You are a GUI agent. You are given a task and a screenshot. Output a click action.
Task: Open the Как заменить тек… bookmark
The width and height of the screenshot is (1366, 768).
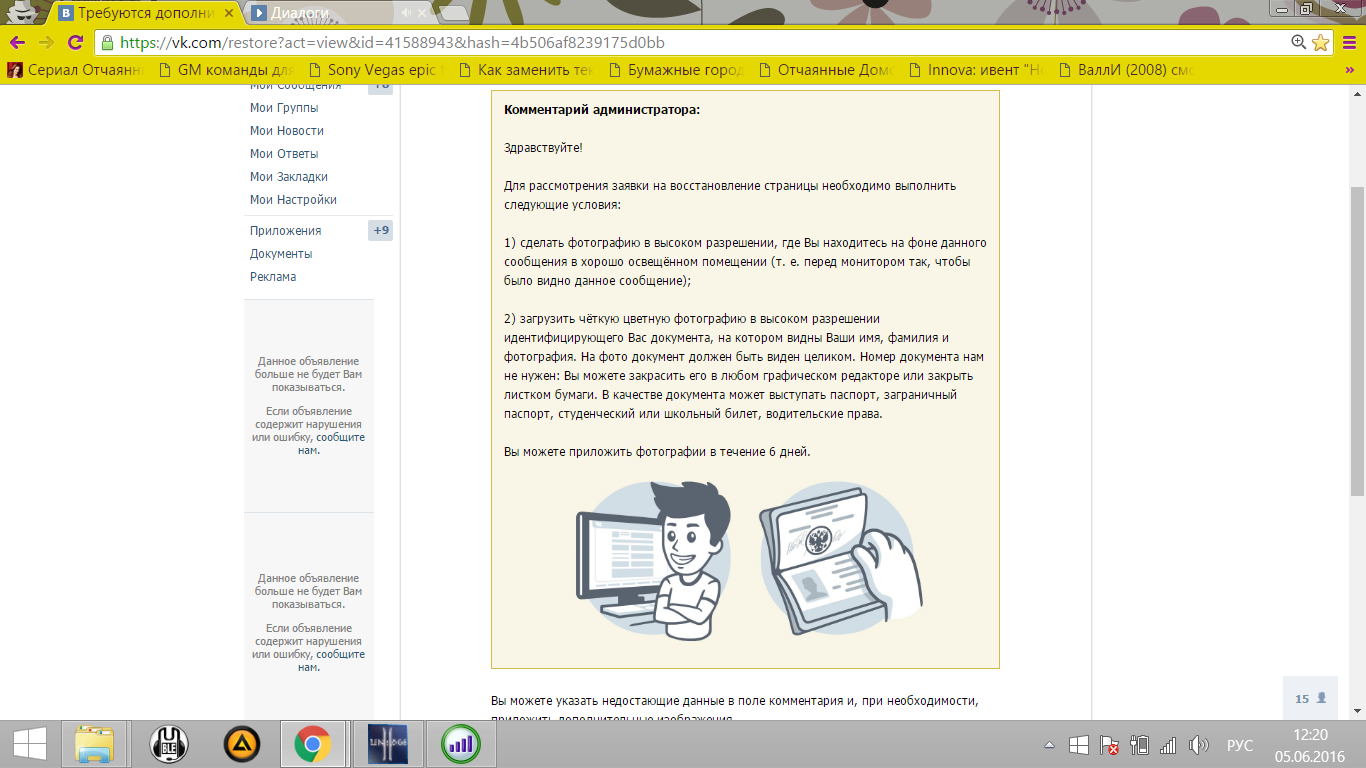[x=527, y=70]
